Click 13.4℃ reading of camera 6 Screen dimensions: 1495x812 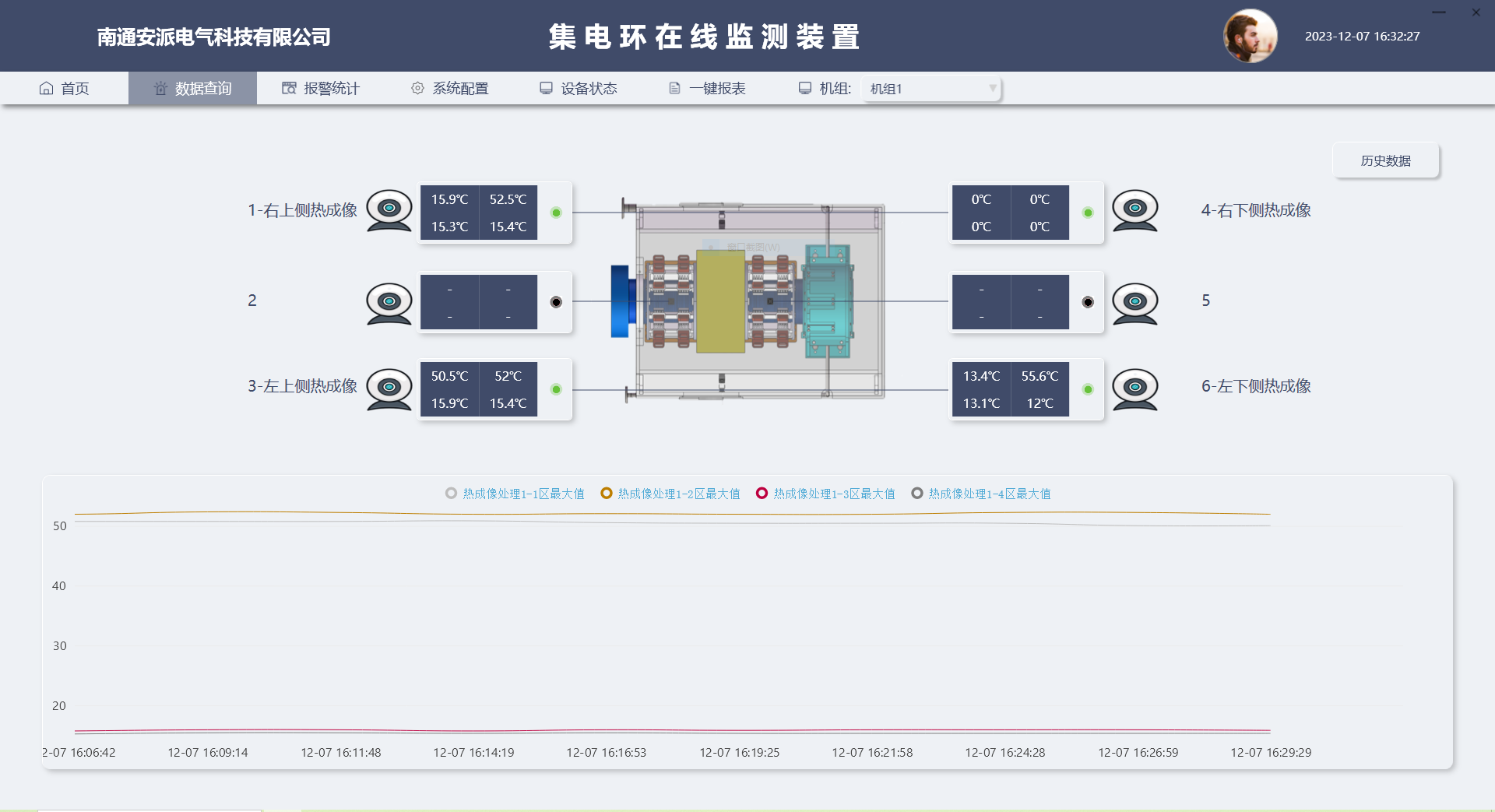click(981, 376)
